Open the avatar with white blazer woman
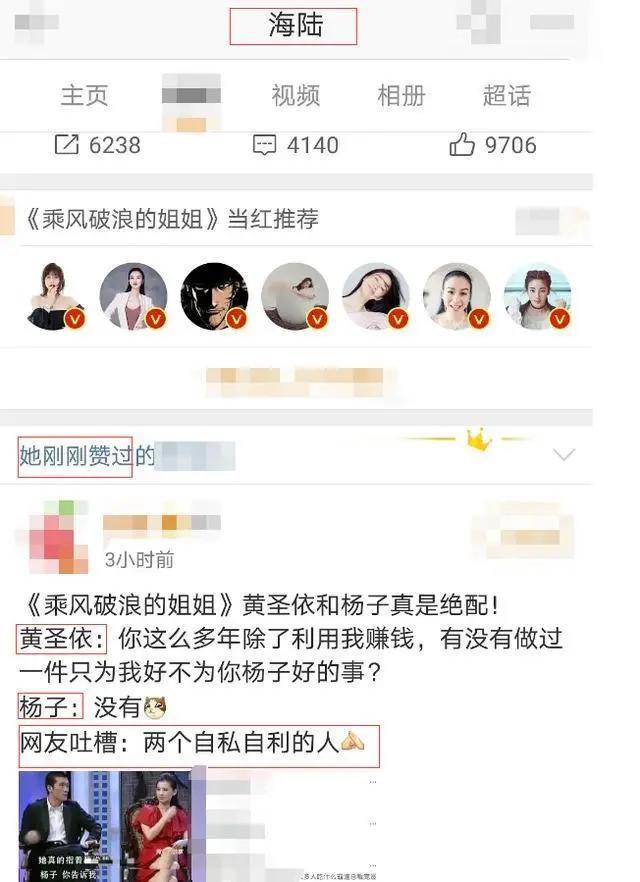 133,296
